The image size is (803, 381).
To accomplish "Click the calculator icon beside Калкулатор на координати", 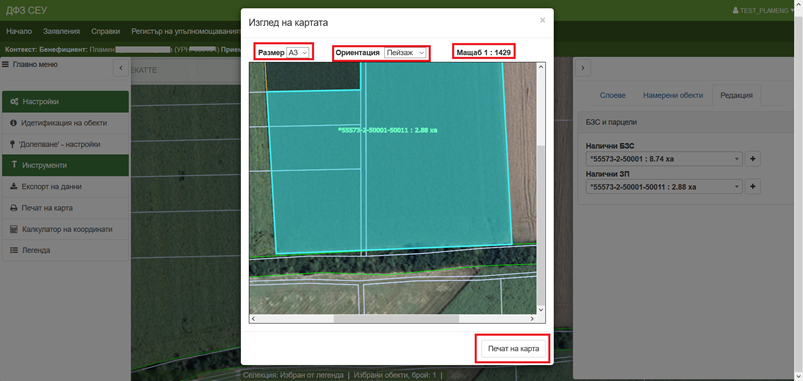I will pos(14,229).
